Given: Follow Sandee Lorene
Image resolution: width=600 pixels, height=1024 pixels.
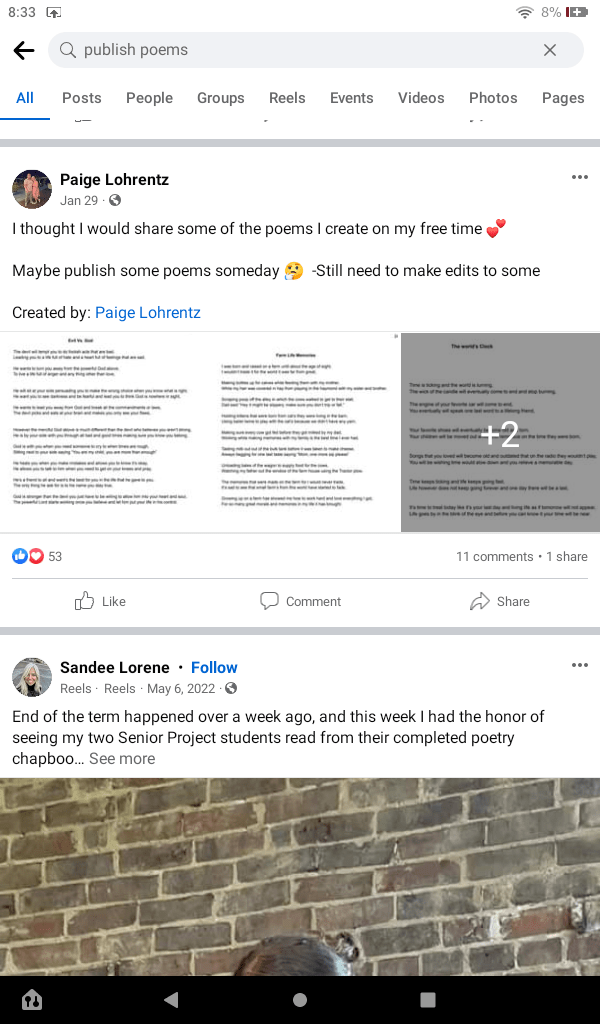Looking at the screenshot, I should pos(214,668).
